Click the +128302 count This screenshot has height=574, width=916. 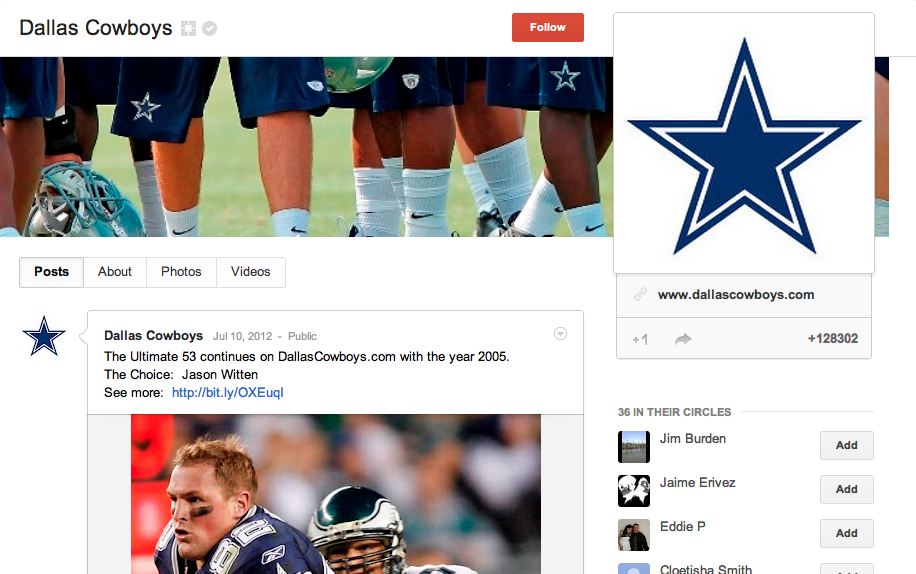click(x=832, y=339)
